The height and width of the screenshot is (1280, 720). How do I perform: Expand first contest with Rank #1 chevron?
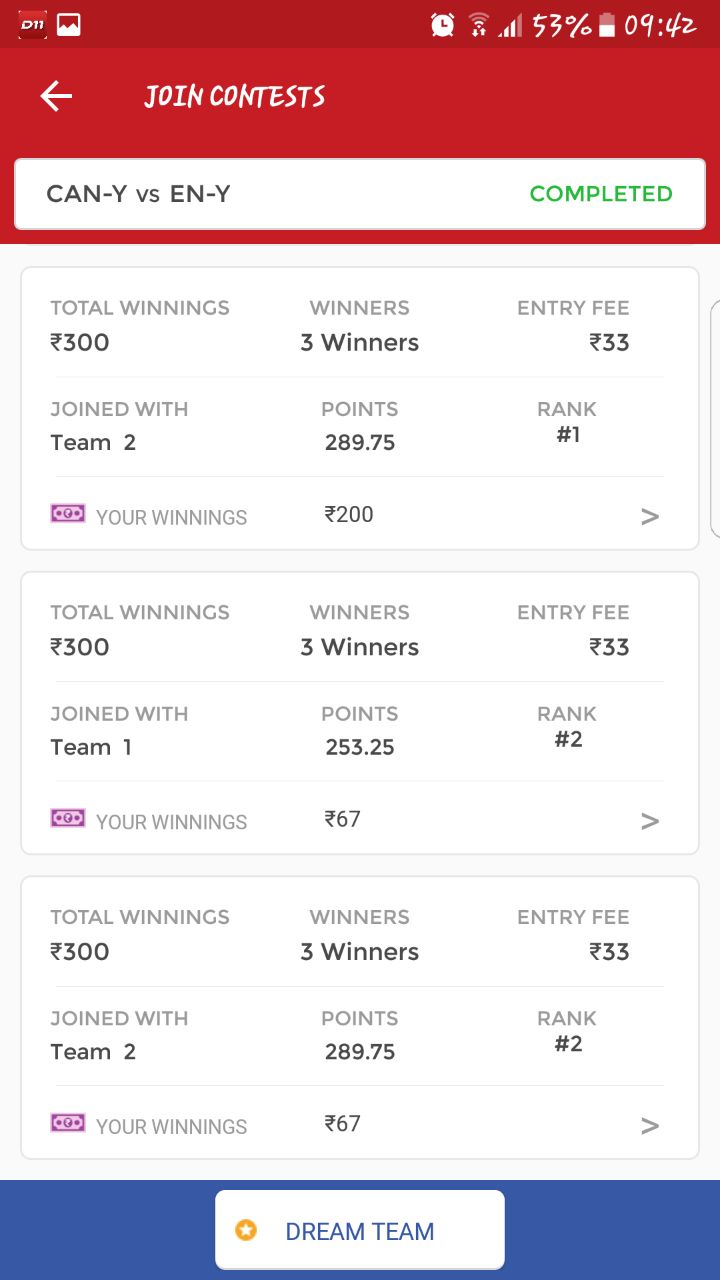coord(650,516)
